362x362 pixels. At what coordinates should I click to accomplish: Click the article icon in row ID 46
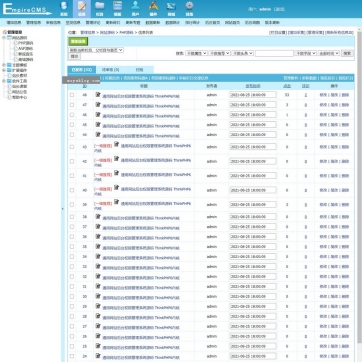tap(98, 115)
